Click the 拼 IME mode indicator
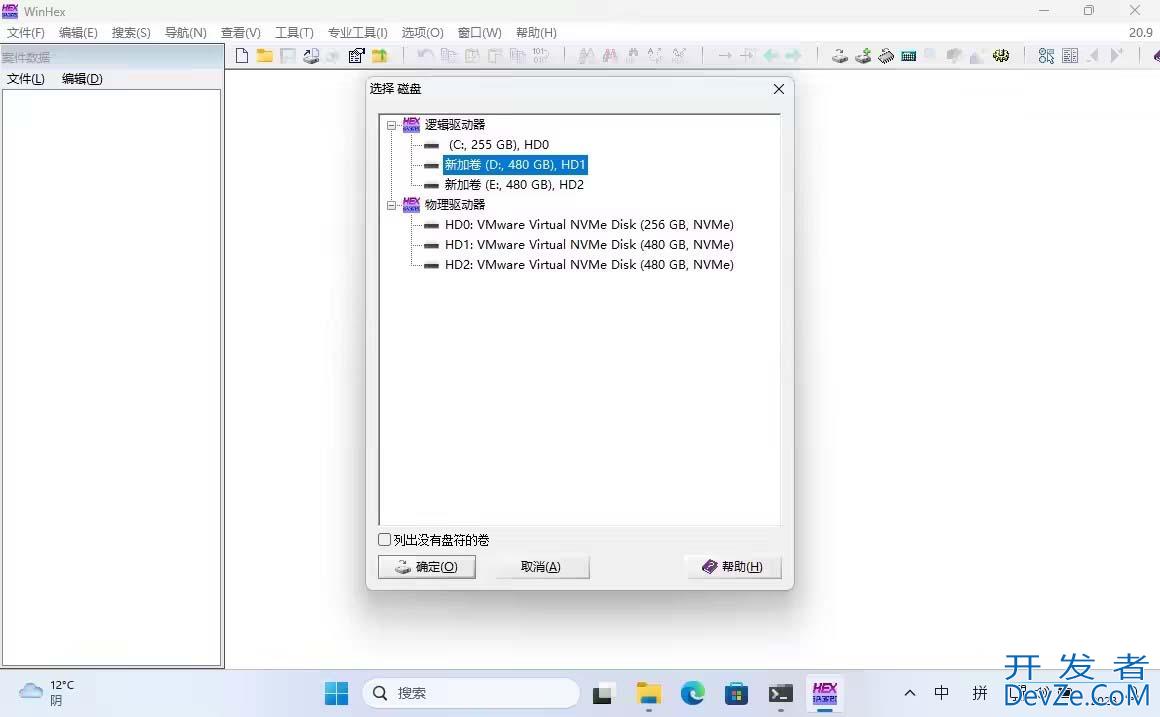 [979, 693]
